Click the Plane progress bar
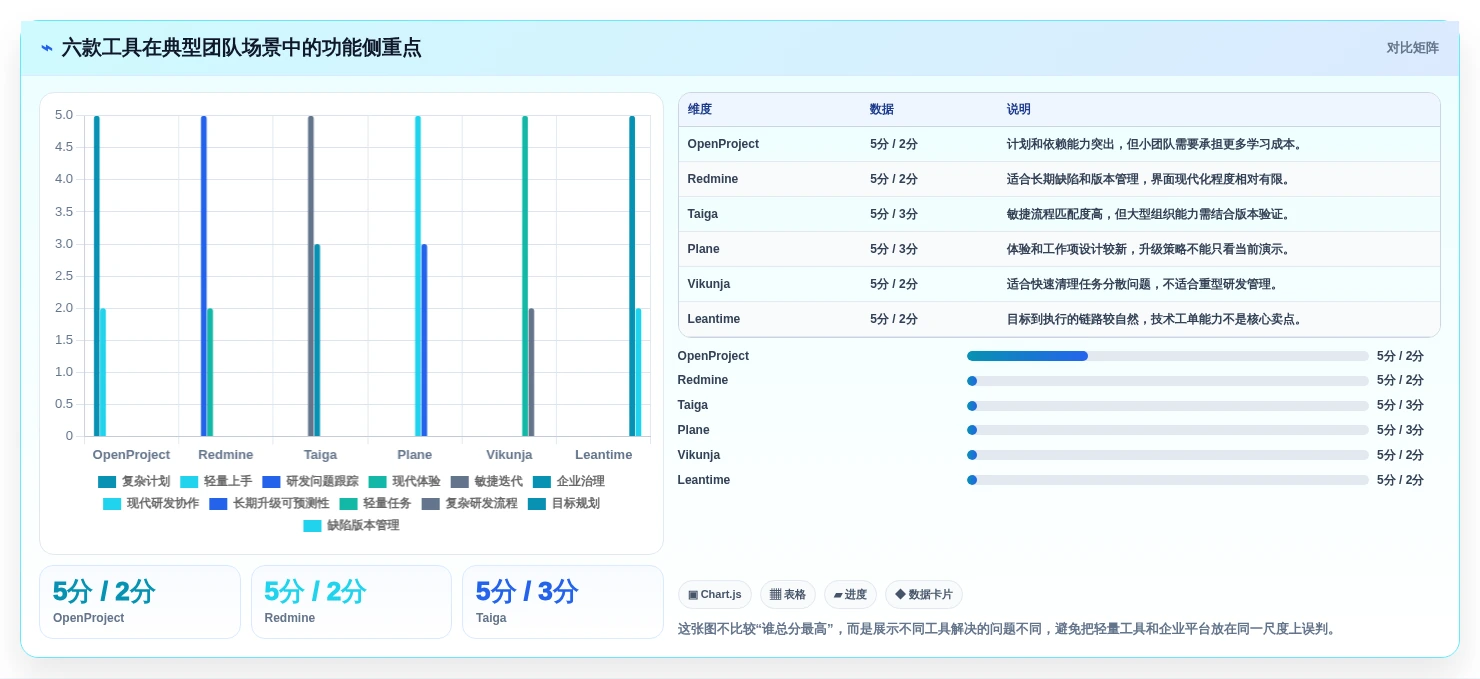This screenshot has width=1480, height=679. coord(1167,430)
